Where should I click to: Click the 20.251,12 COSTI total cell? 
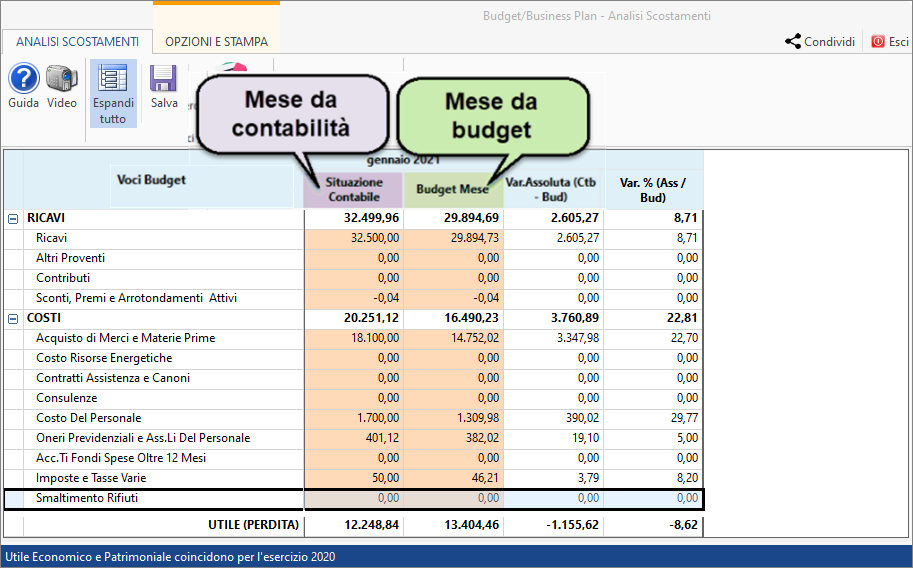coord(353,318)
